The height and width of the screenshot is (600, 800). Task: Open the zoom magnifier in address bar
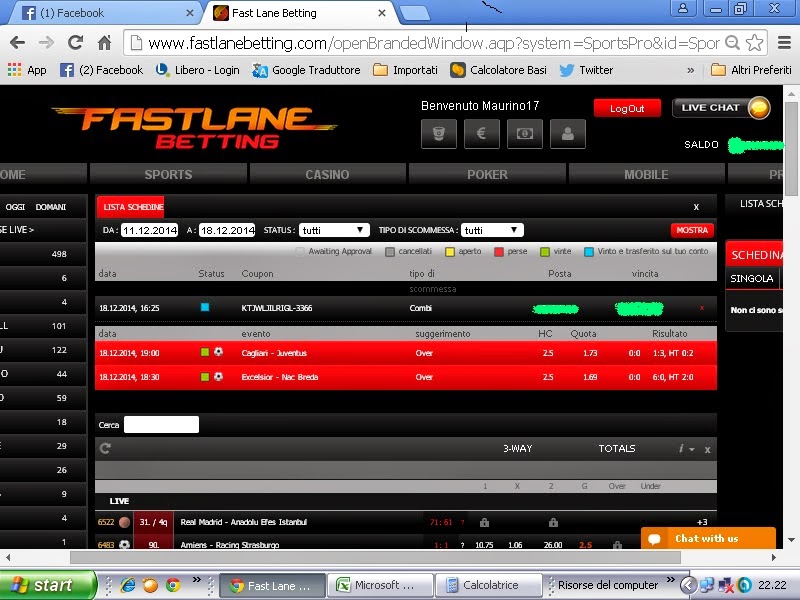click(x=733, y=43)
